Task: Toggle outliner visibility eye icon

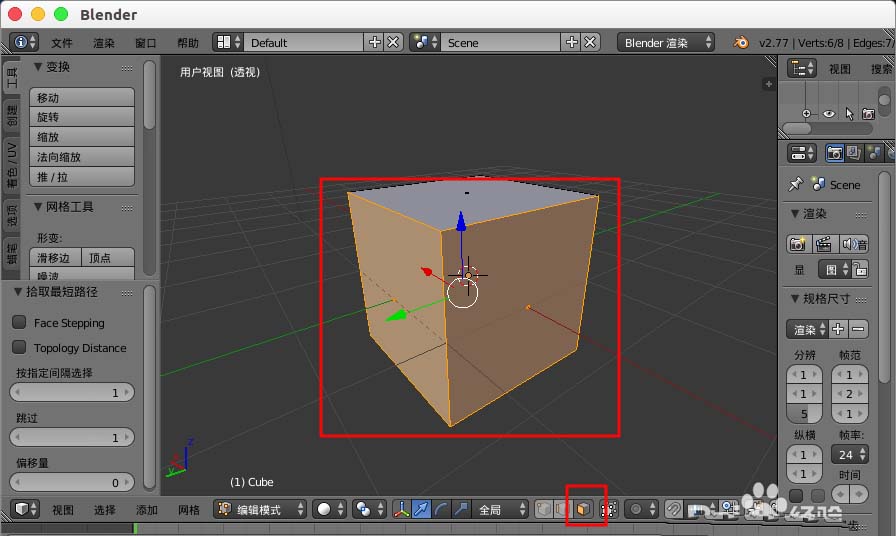Action: 829,114
